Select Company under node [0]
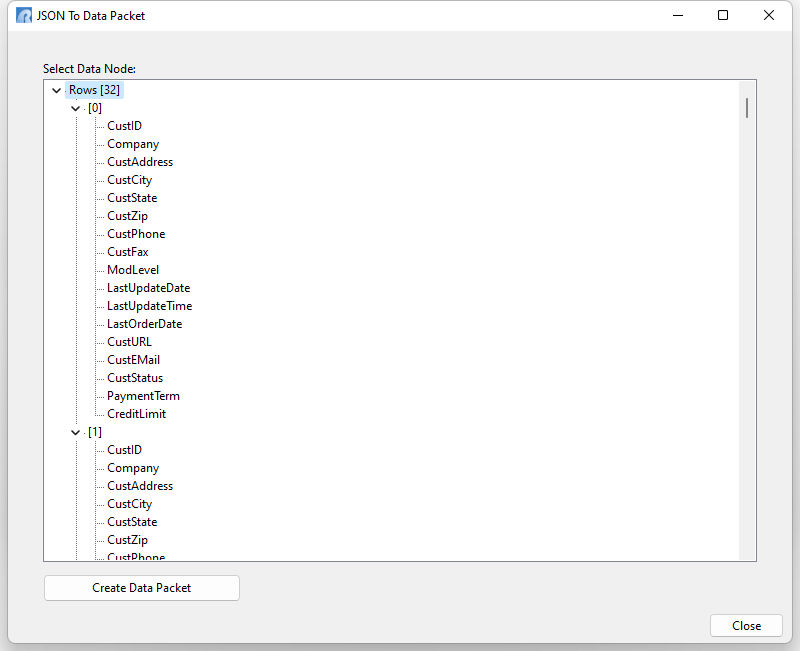800x651 pixels. pyautogui.click(x=133, y=144)
